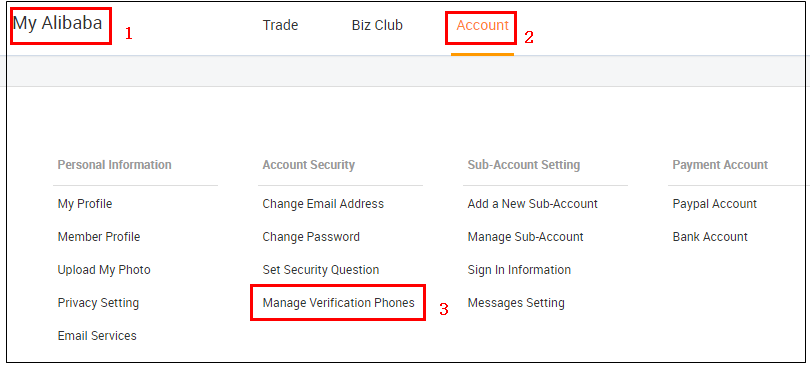Go to Paypal Account settings
Screen dimensions: 810x367
[714, 204]
